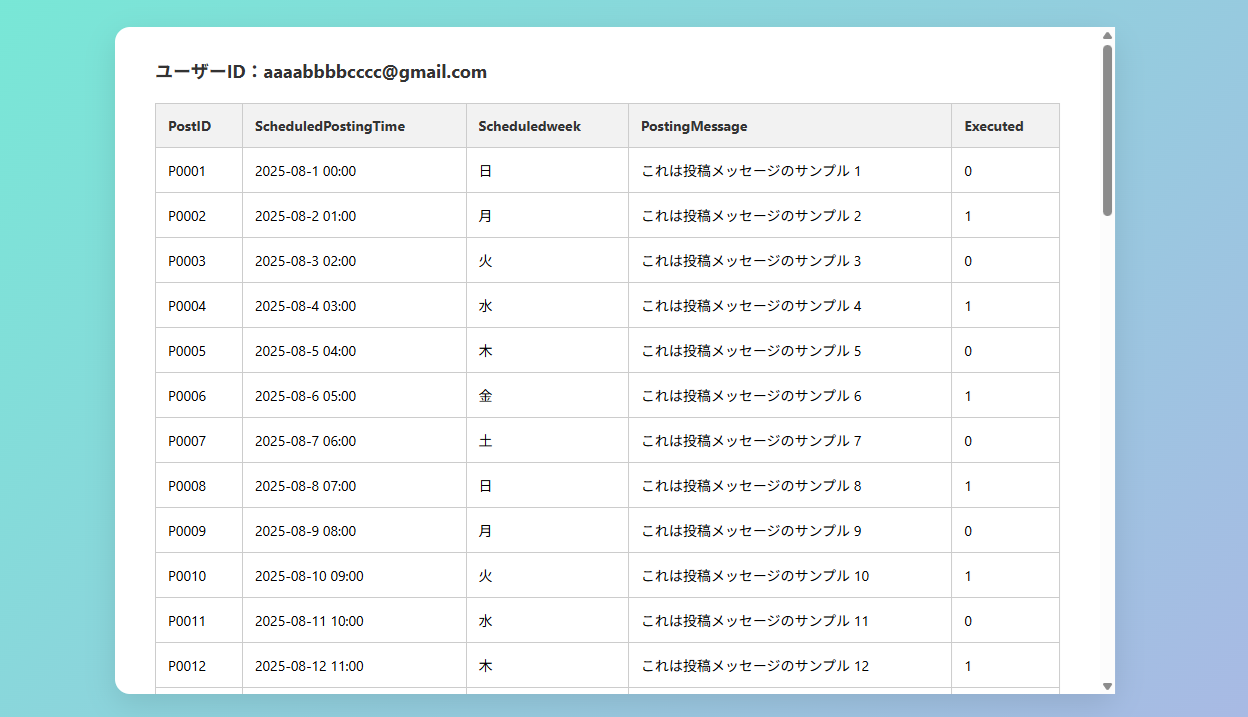Click the 火 weekday cell in row P0003
Image resolution: width=1248 pixels, height=717 pixels.
coord(547,261)
